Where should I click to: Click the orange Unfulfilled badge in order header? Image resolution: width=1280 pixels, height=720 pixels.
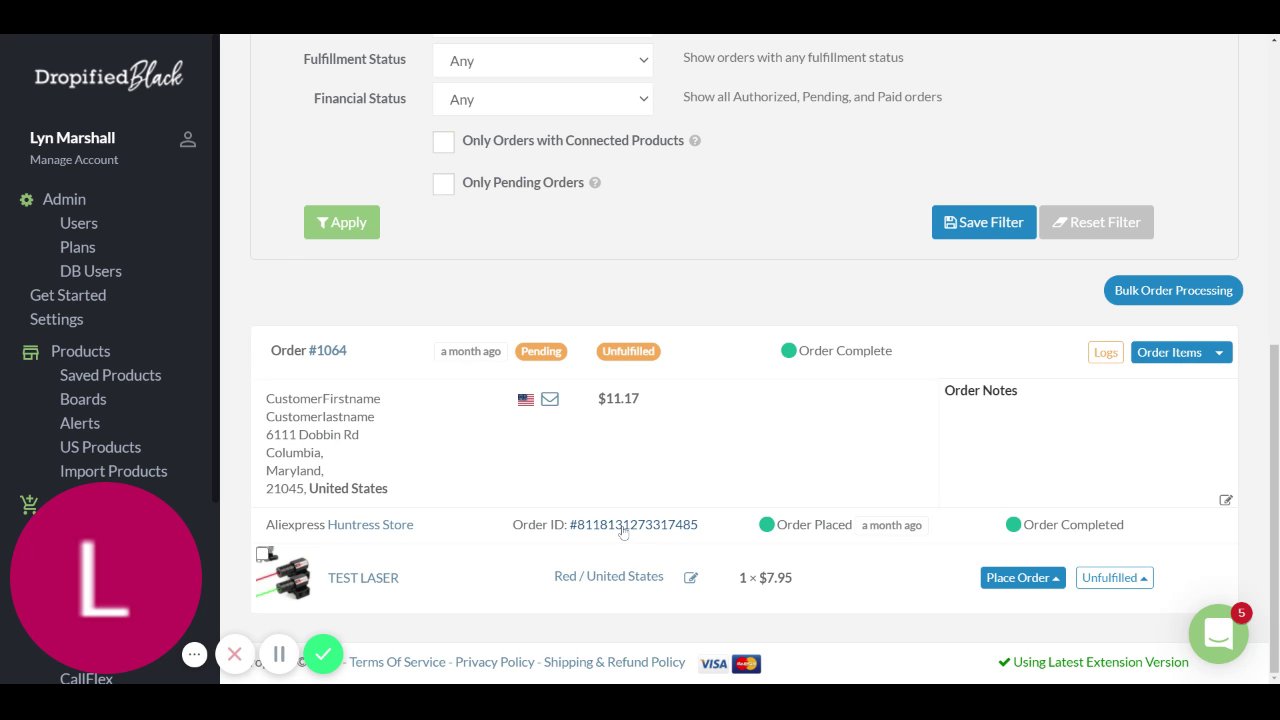(628, 351)
